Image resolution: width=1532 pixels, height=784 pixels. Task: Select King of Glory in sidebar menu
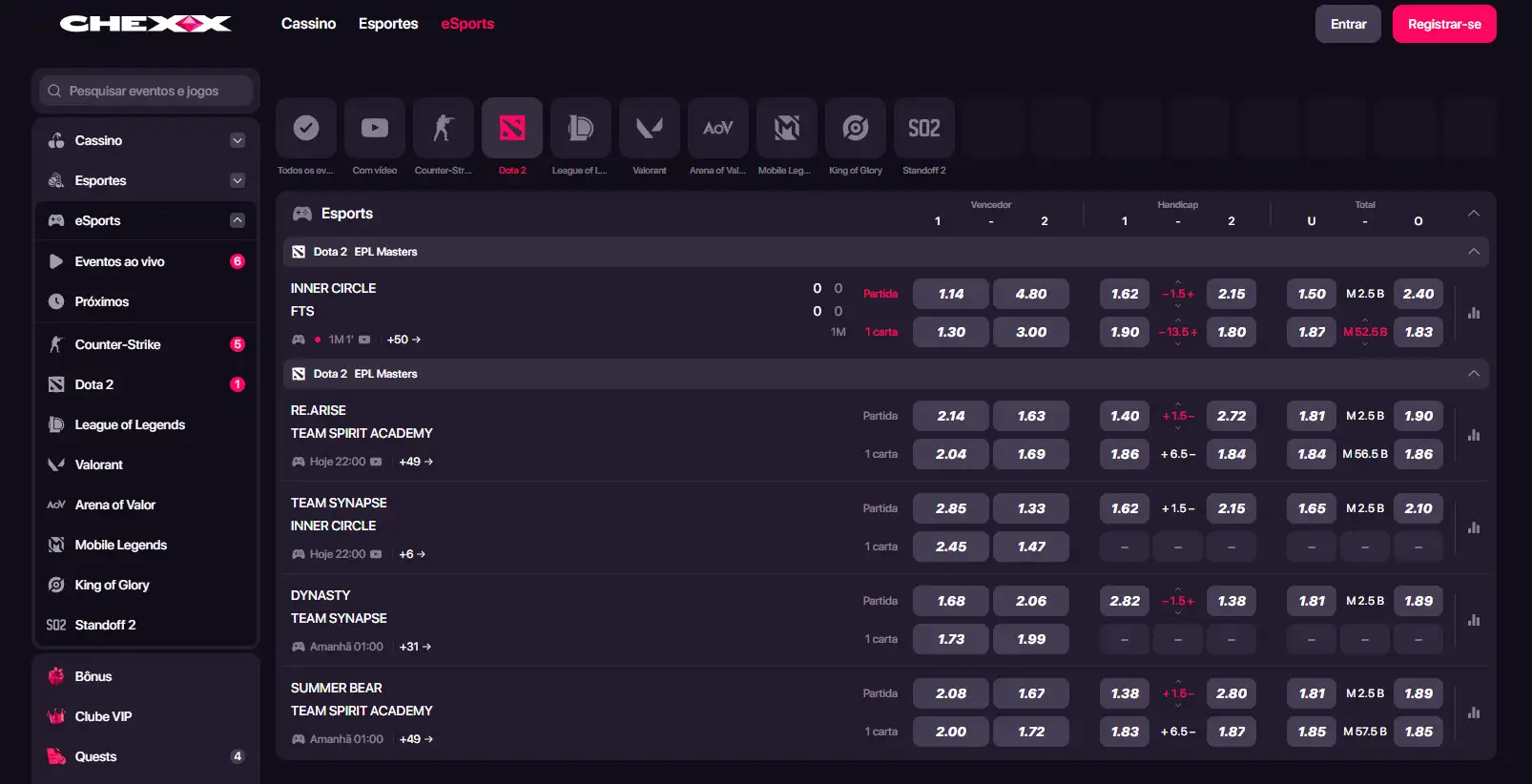click(146, 585)
